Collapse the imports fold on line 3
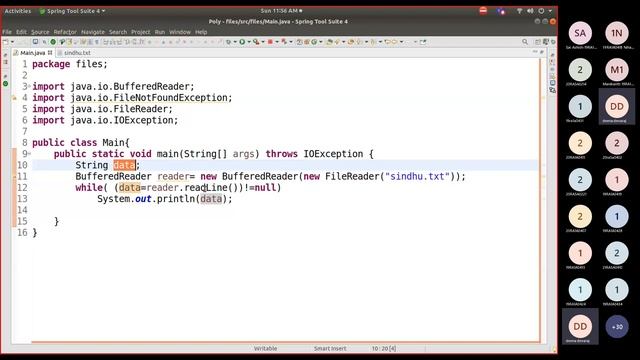 click(29, 86)
